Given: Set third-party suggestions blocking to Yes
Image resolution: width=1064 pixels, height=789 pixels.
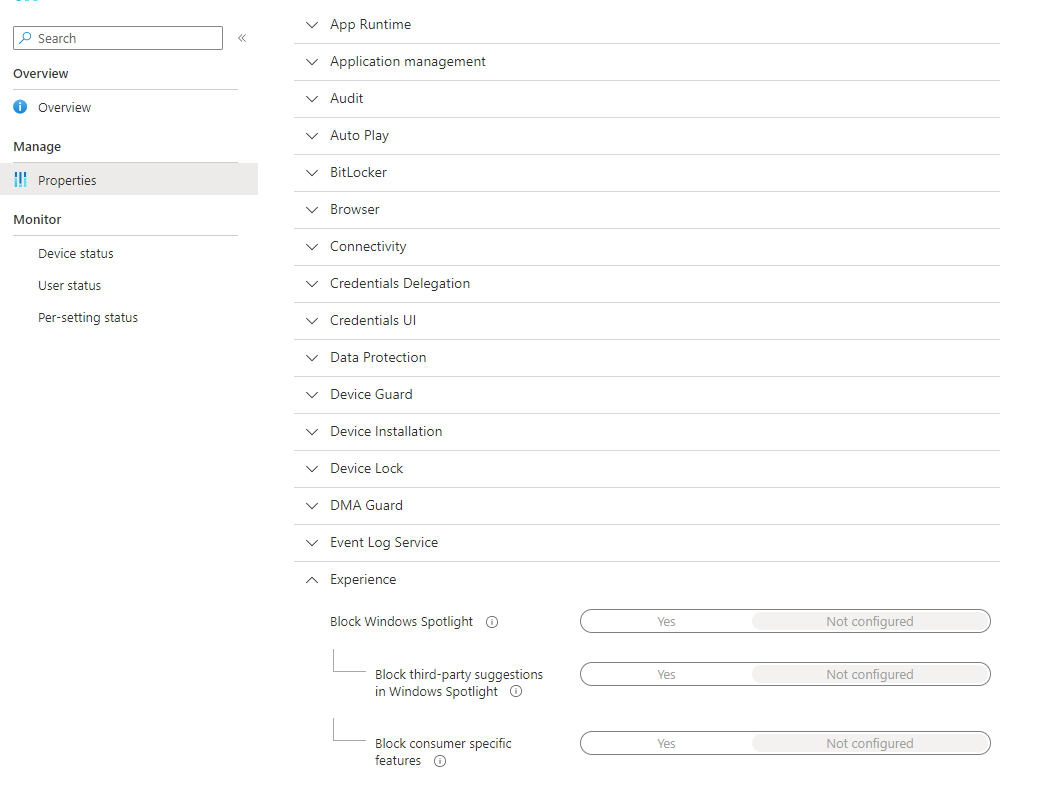Looking at the screenshot, I should [x=666, y=675].
